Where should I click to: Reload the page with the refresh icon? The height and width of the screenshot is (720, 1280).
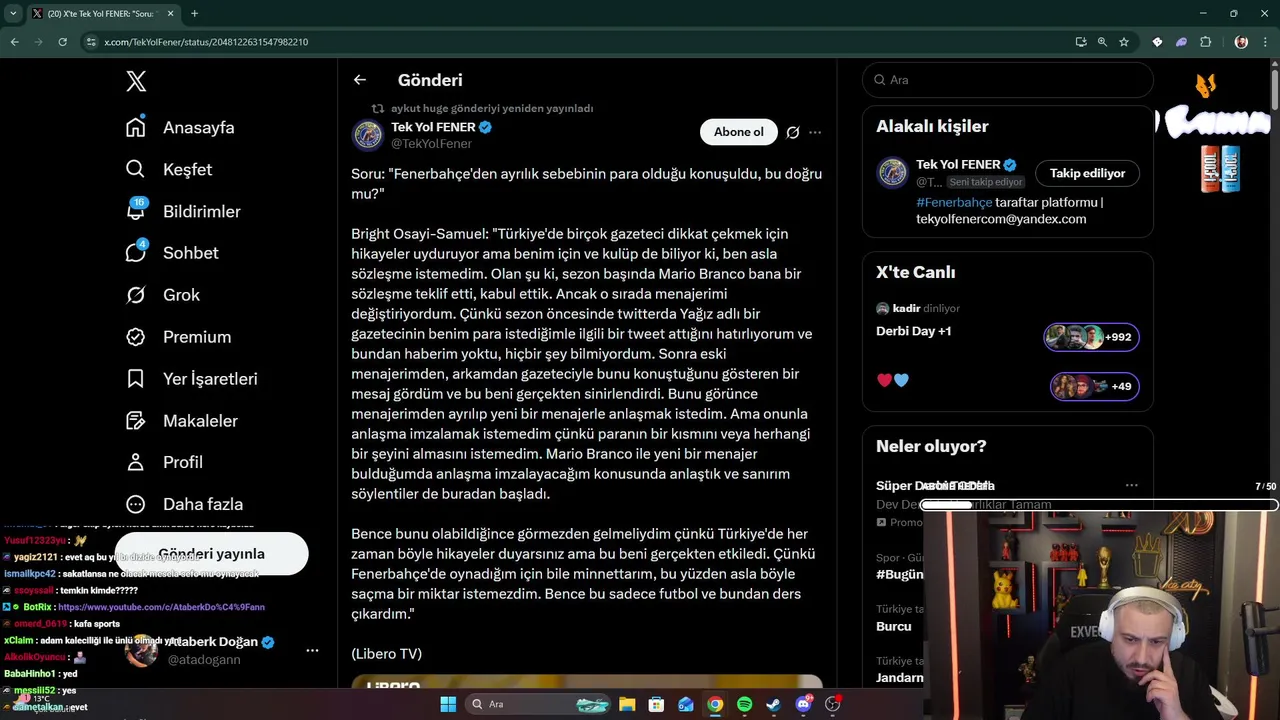click(x=62, y=42)
